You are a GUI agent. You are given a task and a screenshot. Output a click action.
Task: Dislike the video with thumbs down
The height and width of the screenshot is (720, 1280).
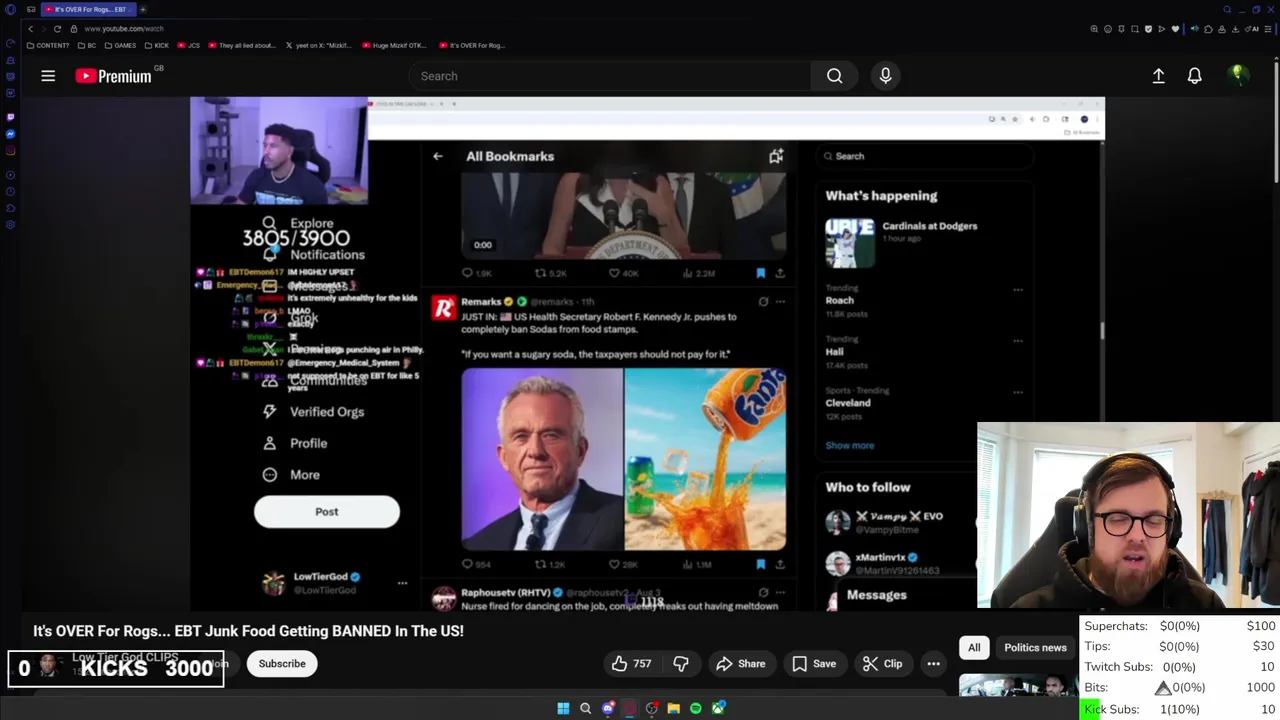pyautogui.click(x=681, y=664)
